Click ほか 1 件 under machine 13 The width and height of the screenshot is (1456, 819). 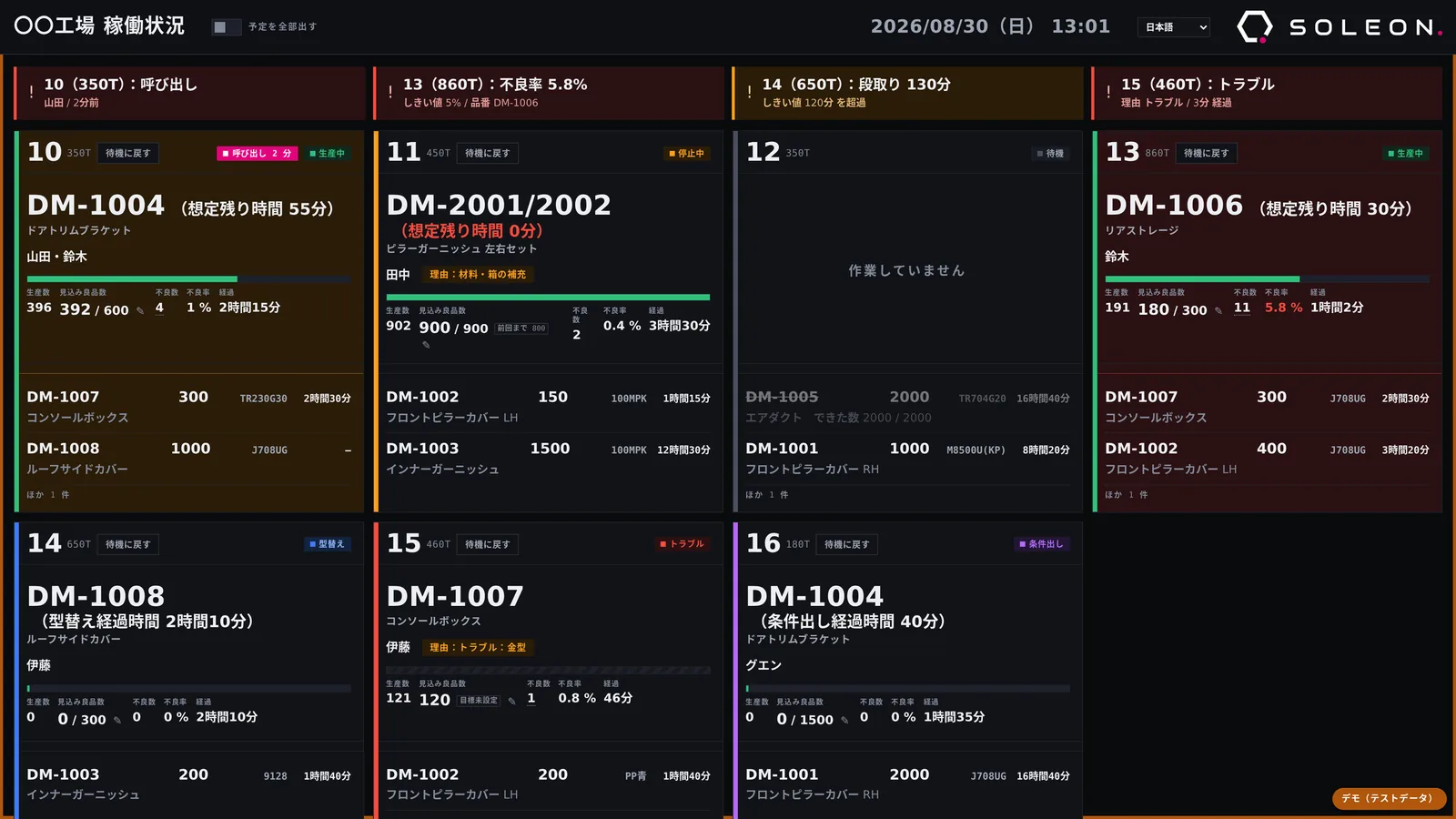point(1127,495)
